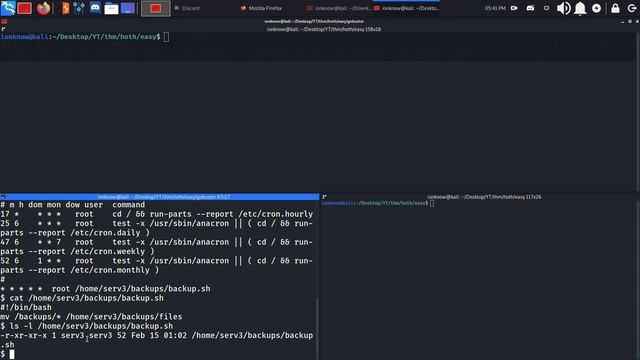Lock the screen with padlock icon
The height and width of the screenshot is (360, 640).
[x=616, y=8]
